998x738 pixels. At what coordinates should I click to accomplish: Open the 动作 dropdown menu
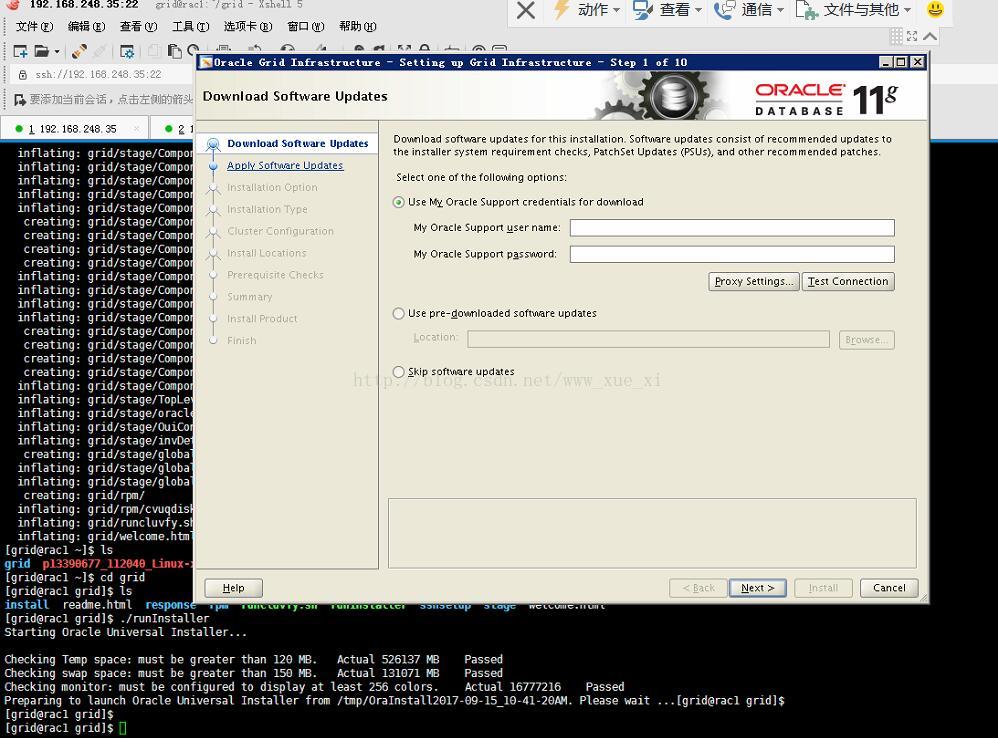pos(588,11)
